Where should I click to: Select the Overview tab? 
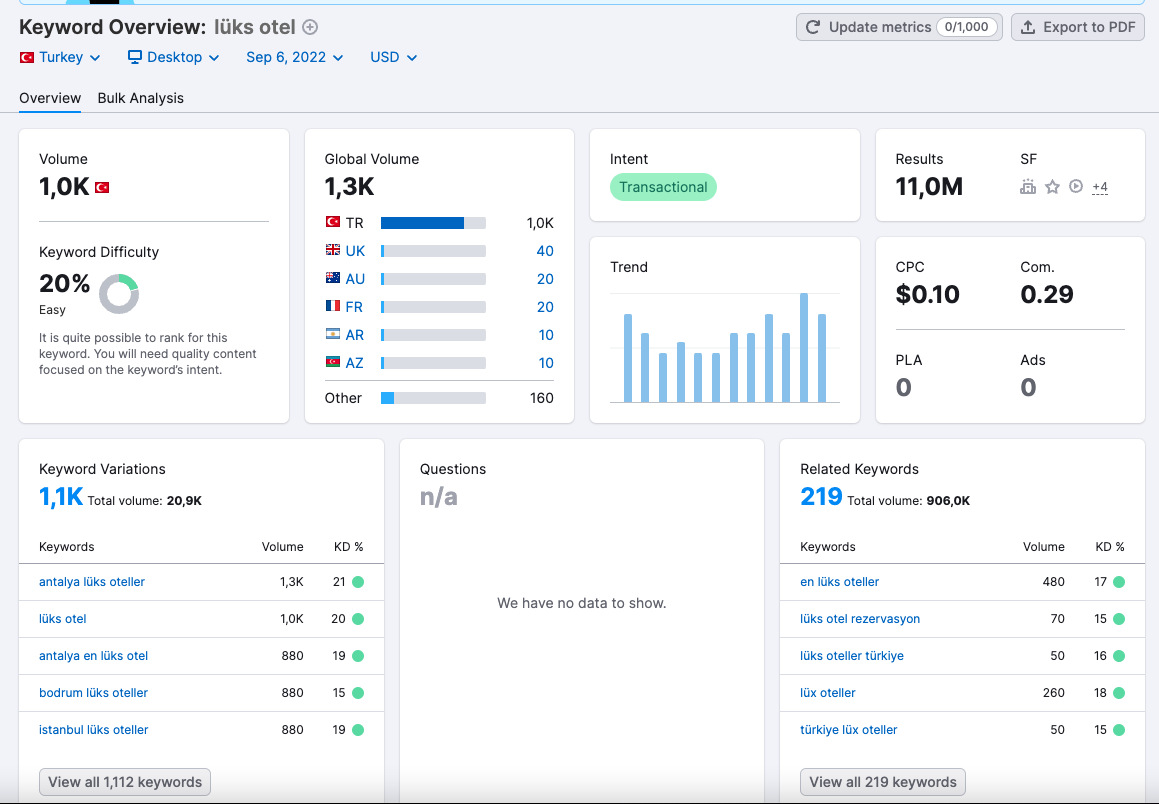[50, 98]
